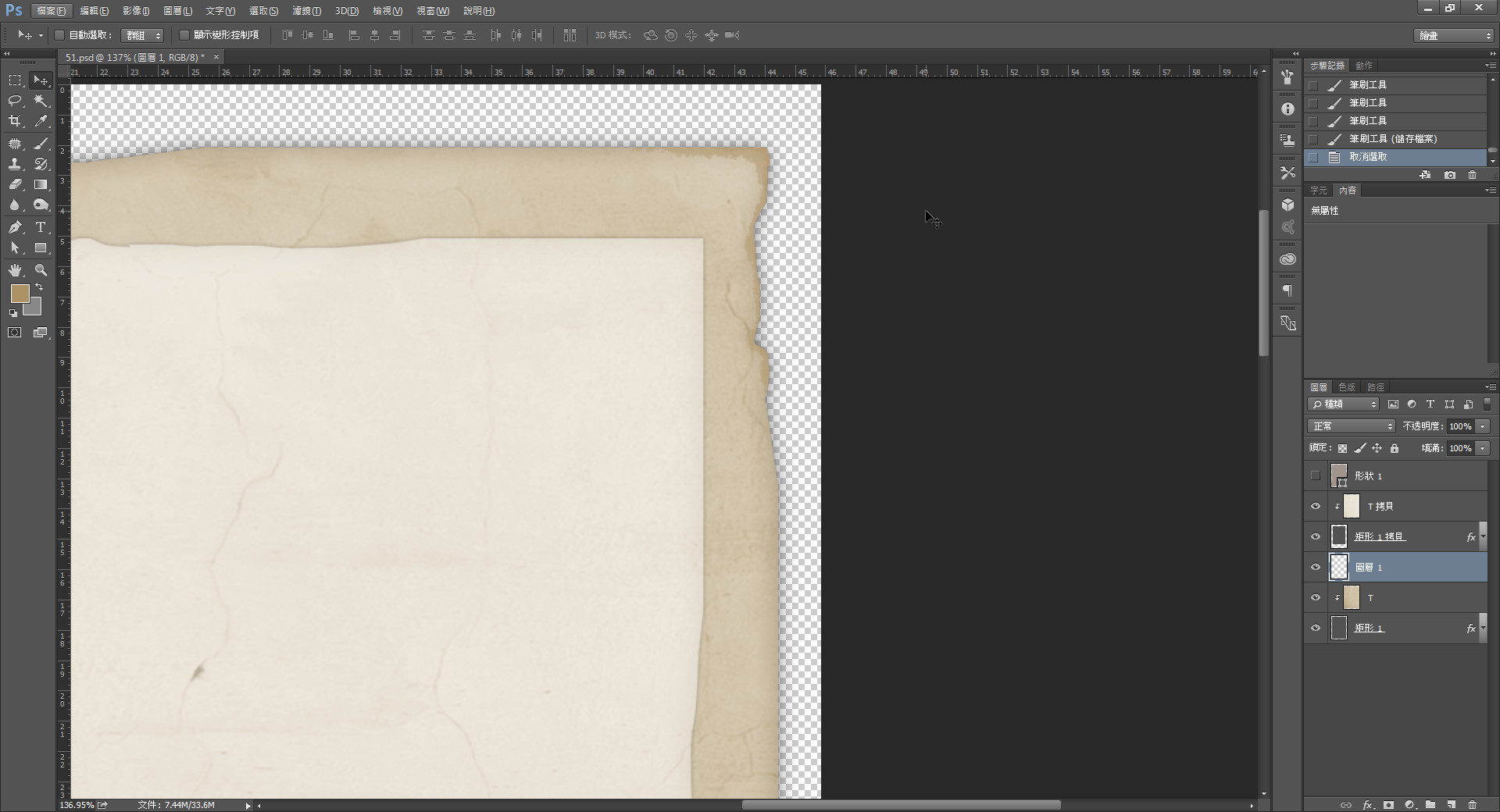The height and width of the screenshot is (812, 1500).
Task: Delete layer using trash icon in Layers panel
Action: [1472, 804]
